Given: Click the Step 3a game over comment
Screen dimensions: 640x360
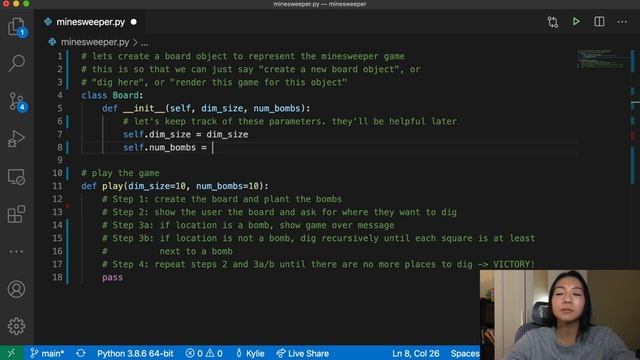Looking at the screenshot, I should tap(248, 225).
